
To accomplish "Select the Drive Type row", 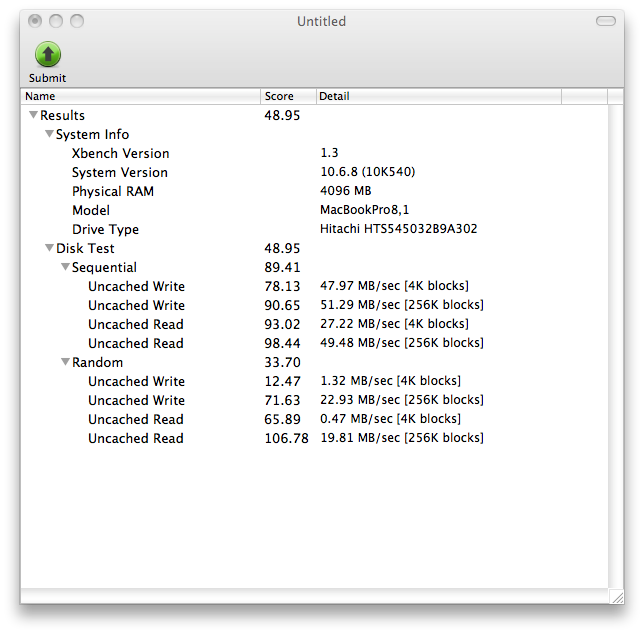I will [314, 229].
